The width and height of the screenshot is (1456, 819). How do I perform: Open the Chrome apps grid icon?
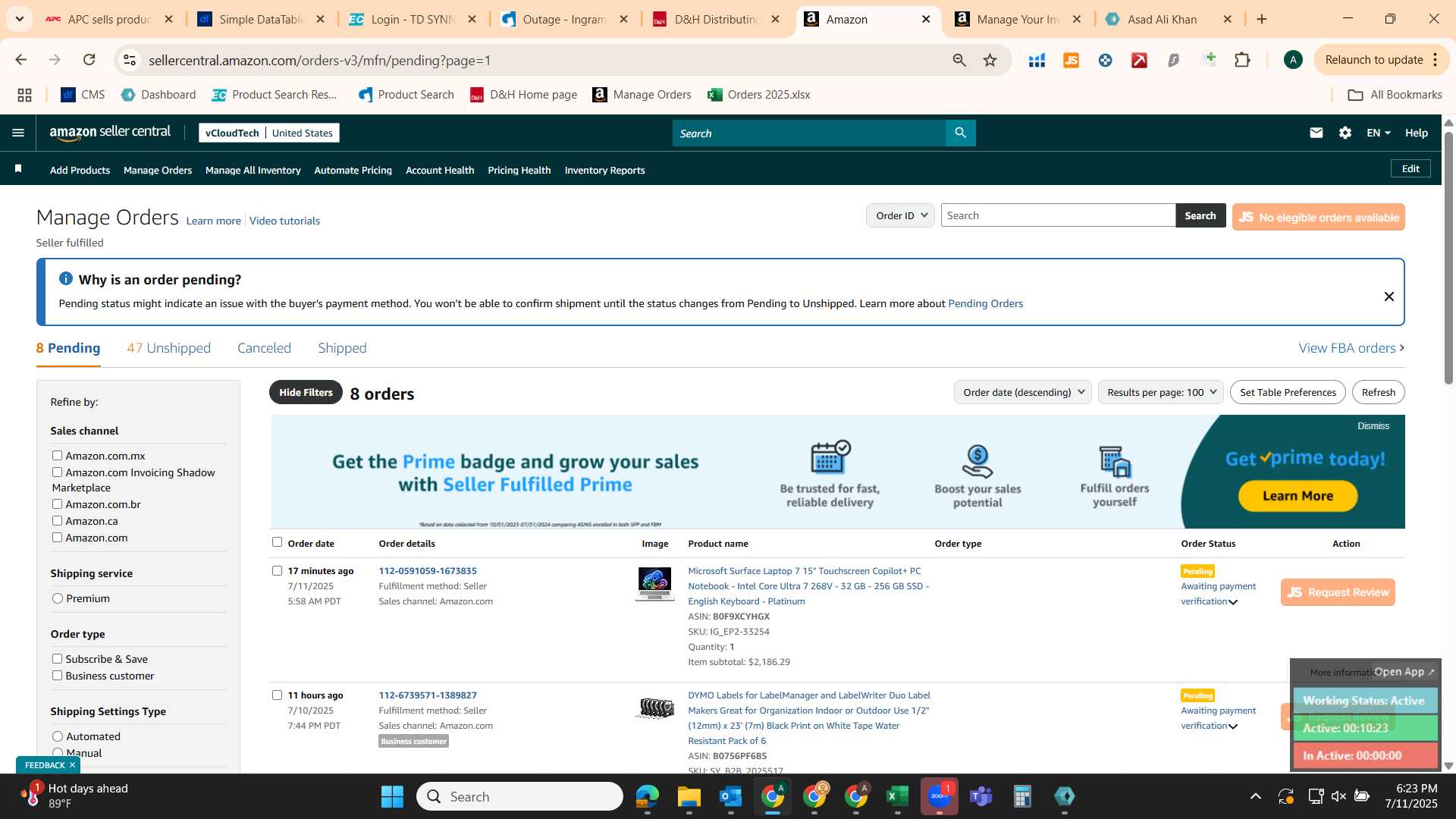click(x=24, y=95)
